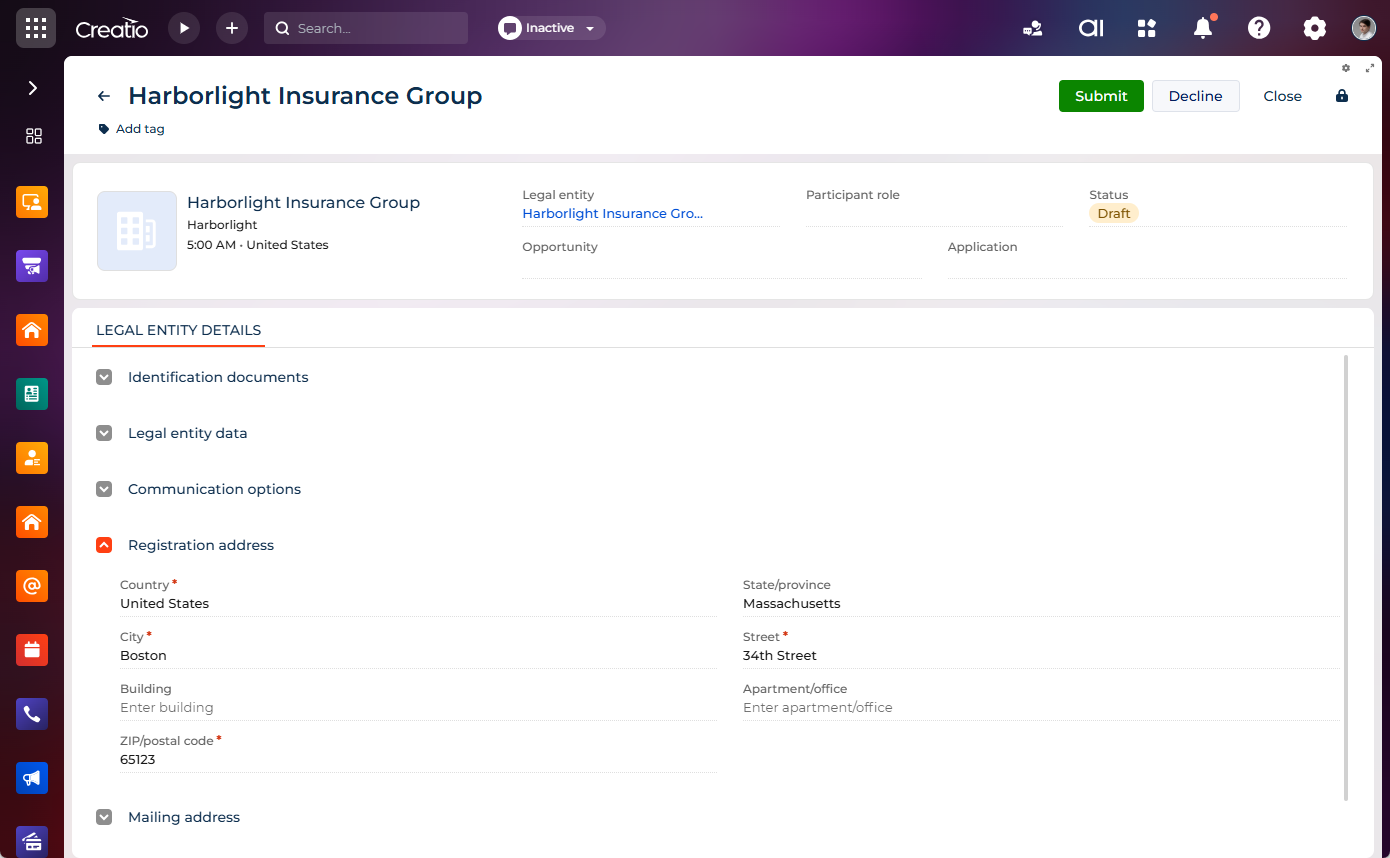Screen dimensions: 1390x858
Task: Select the LEGAL ENTITY DETAILS tab
Action: point(178,330)
